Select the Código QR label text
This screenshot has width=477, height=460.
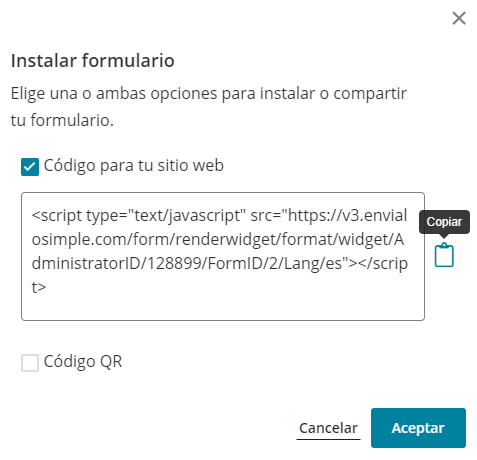pyautogui.click(x=83, y=362)
